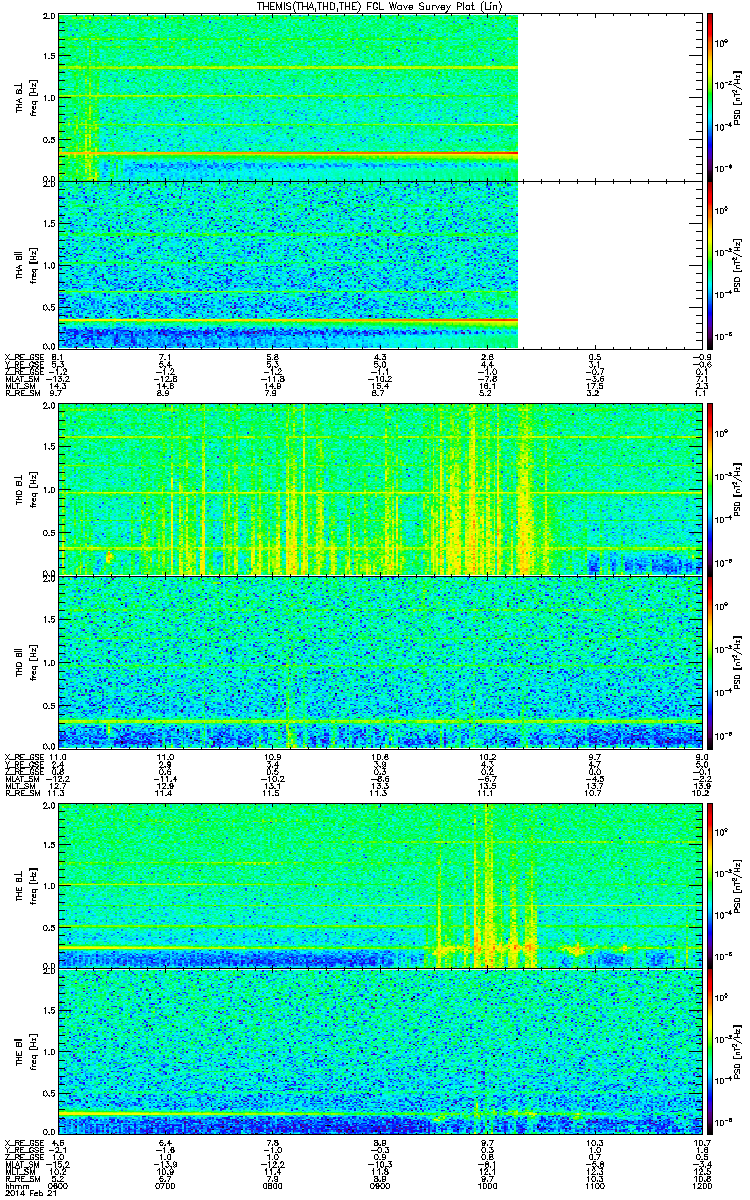Click the white data gap in THA B⊥ panel
Screen dimensions: 750x1200
click(605, 96)
